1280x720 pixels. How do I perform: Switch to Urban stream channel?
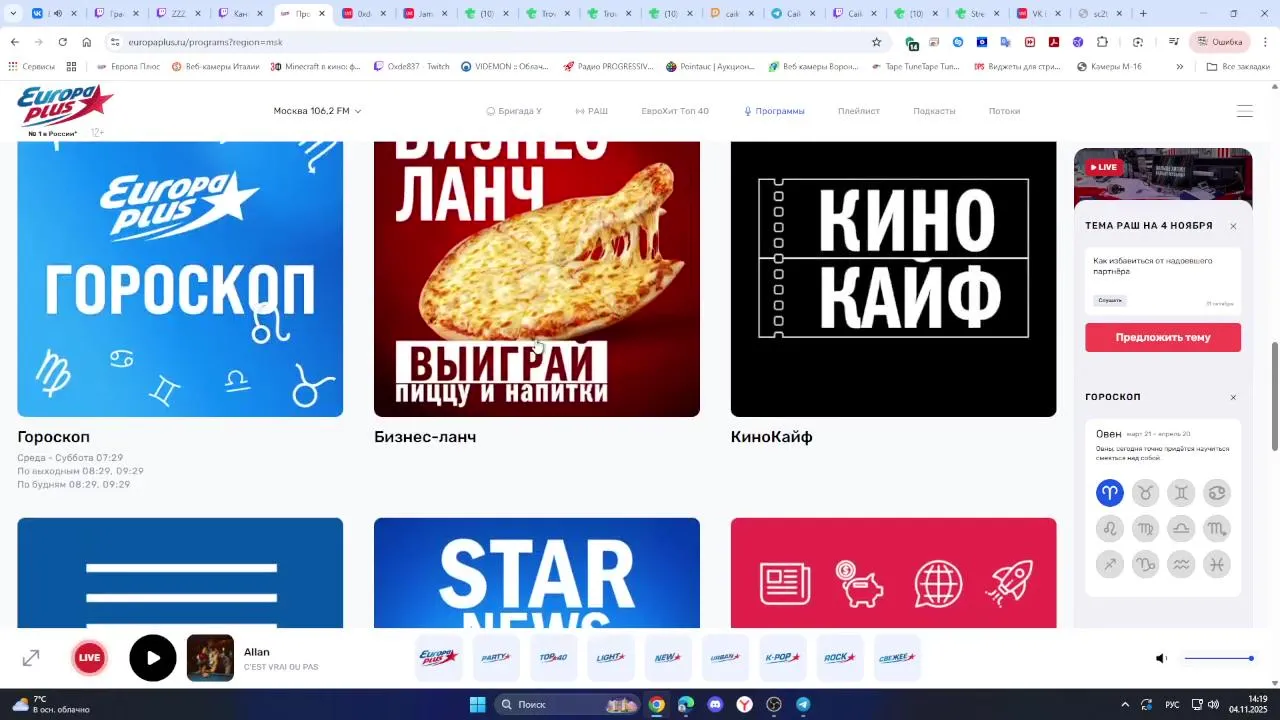(725, 658)
